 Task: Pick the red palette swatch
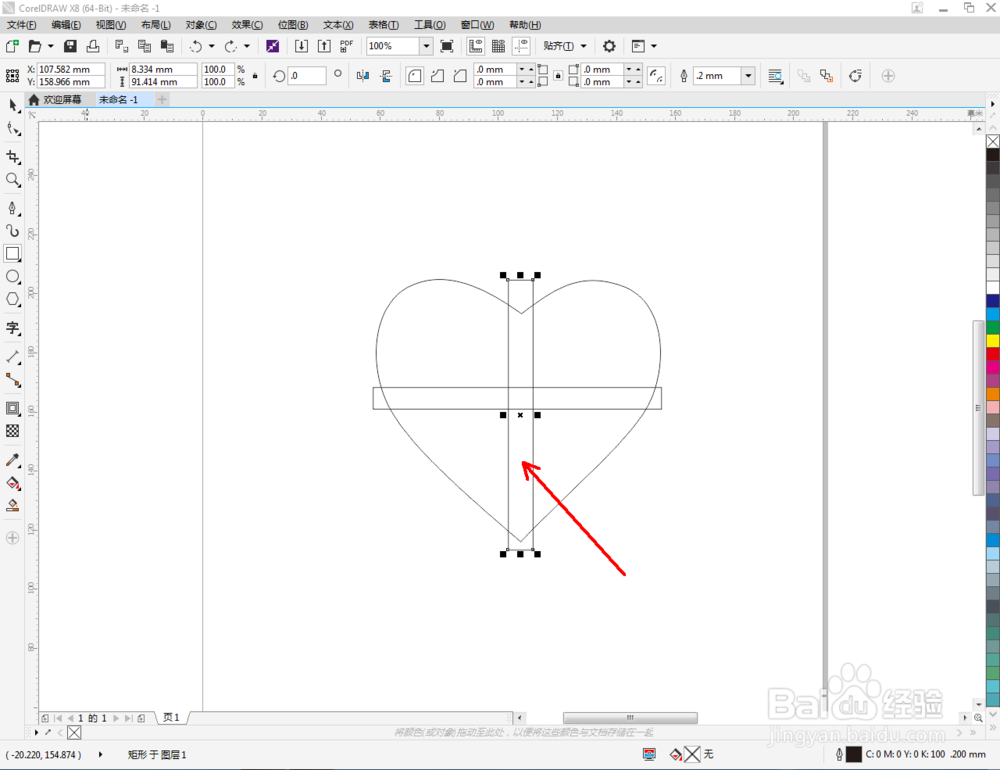click(993, 354)
